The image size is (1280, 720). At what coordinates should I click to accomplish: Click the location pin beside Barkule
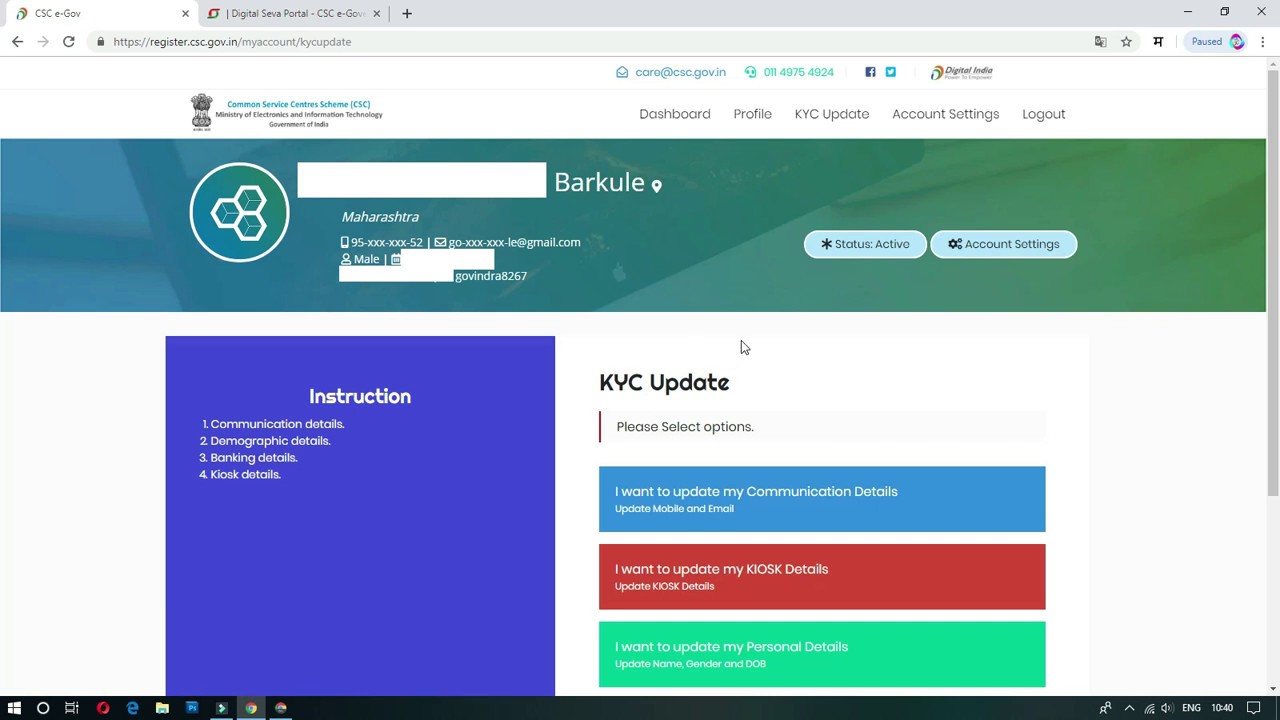[x=656, y=186]
